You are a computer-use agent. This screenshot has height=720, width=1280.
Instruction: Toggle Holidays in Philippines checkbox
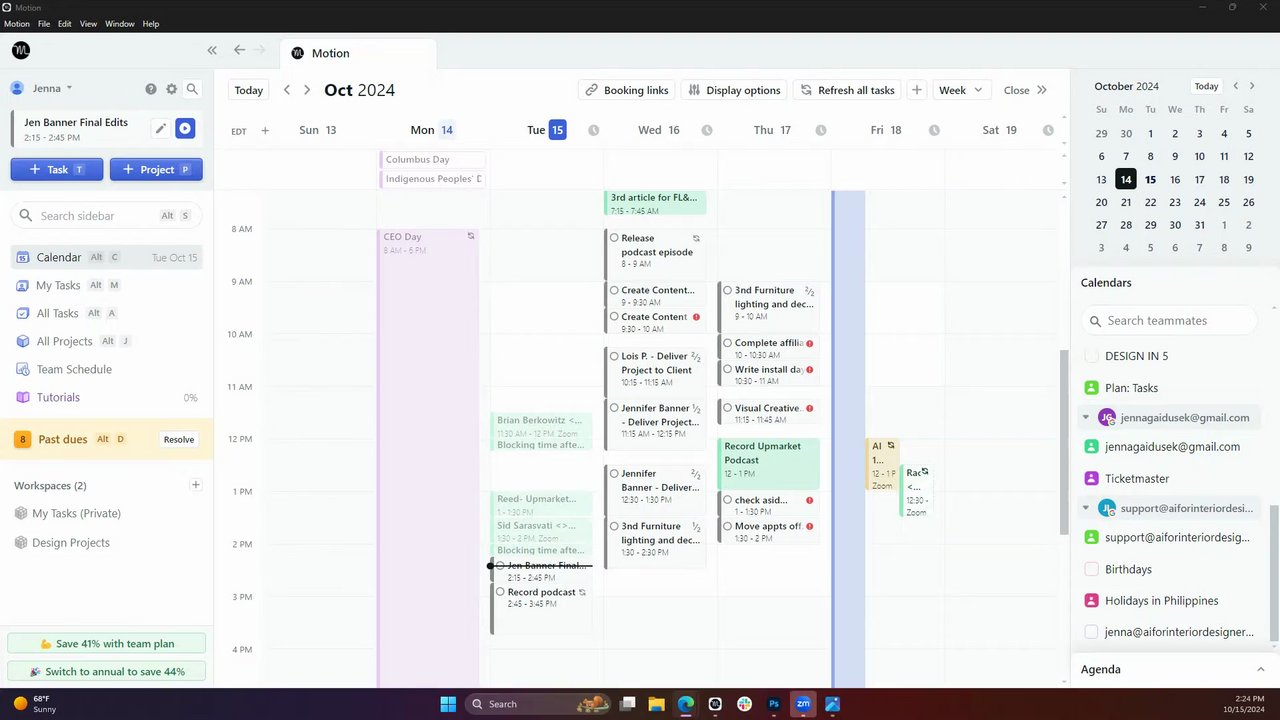(1092, 601)
